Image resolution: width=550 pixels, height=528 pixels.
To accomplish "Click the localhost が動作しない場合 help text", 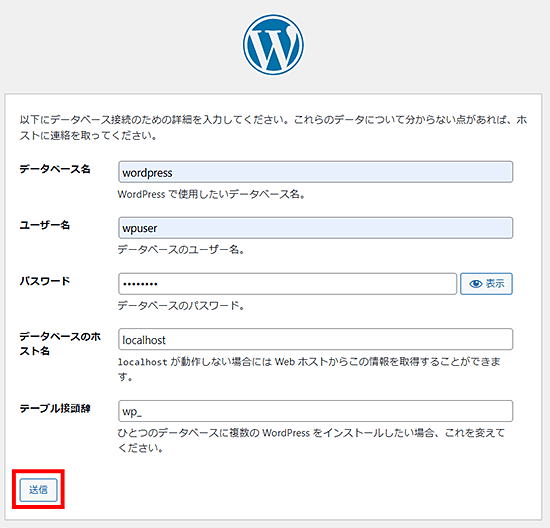I will tap(309, 369).
